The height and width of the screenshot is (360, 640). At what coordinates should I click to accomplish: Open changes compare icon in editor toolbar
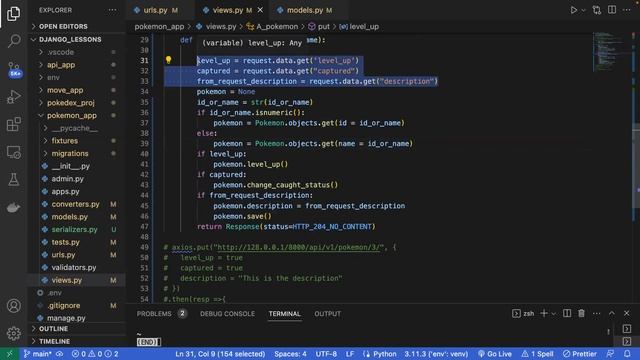597,10
